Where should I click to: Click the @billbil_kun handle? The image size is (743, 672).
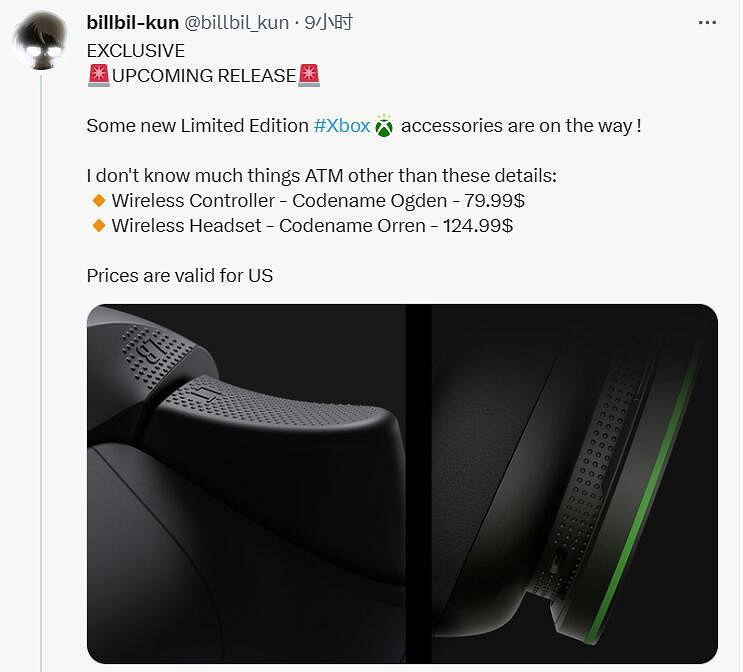pos(236,22)
